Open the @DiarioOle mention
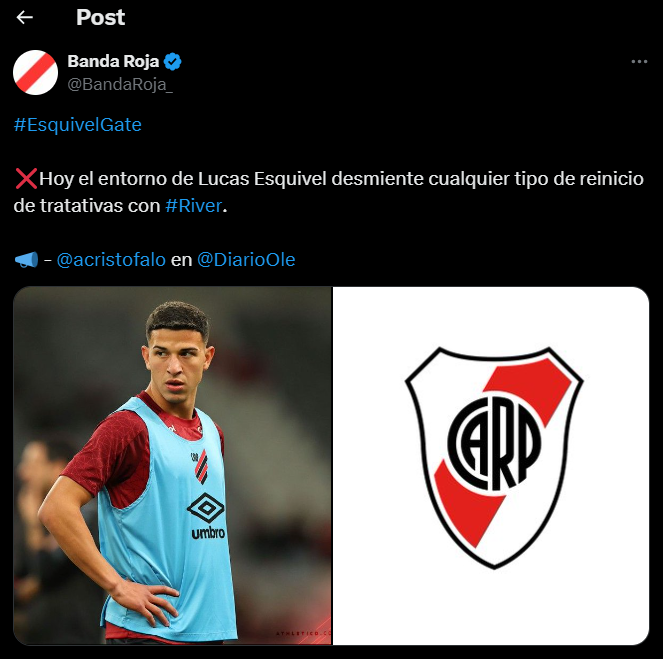The height and width of the screenshot is (659, 663). (246, 260)
